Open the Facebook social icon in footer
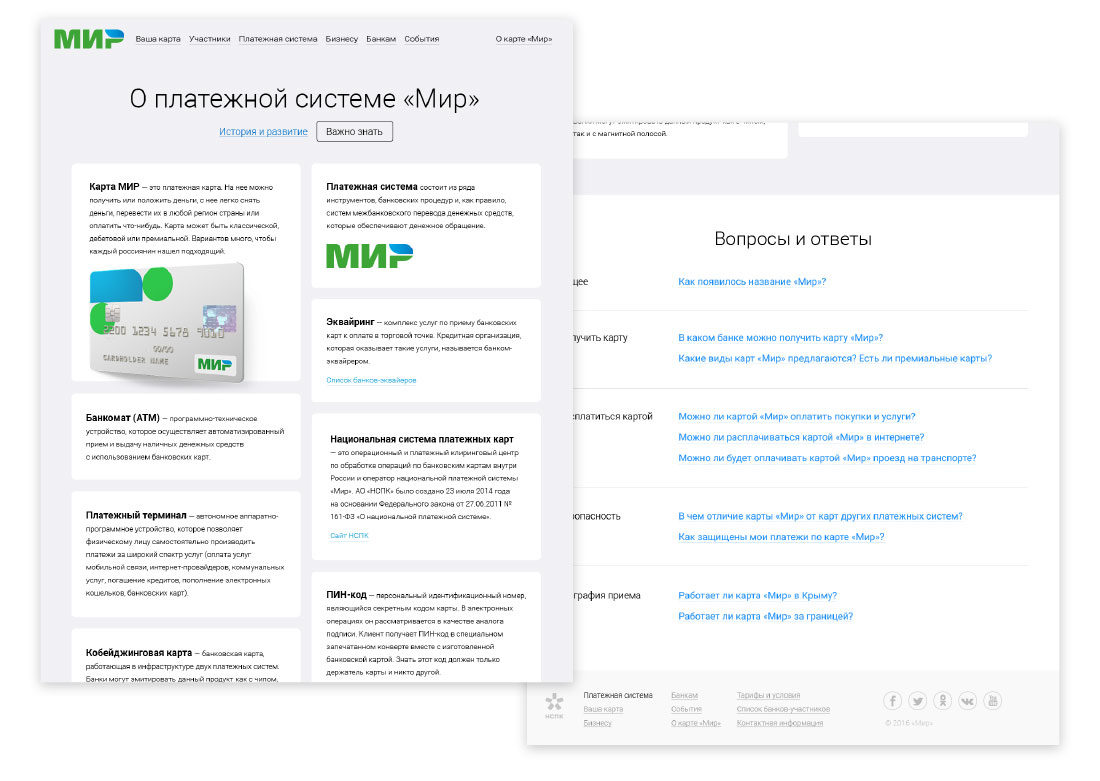 [x=892, y=701]
